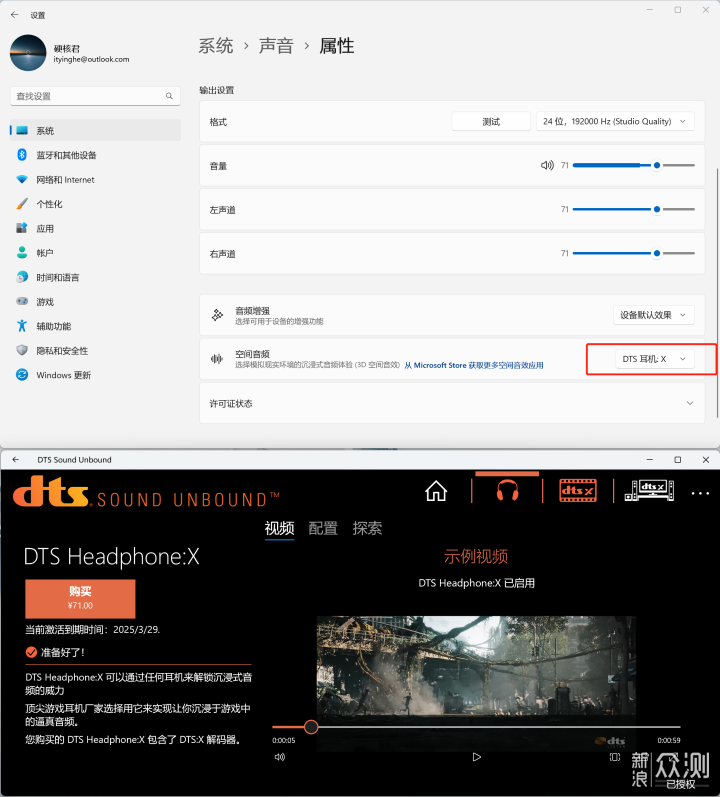This screenshot has width=720, height=797.
Task: Switch to the 配置 tab
Action: [x=323, y=528]
